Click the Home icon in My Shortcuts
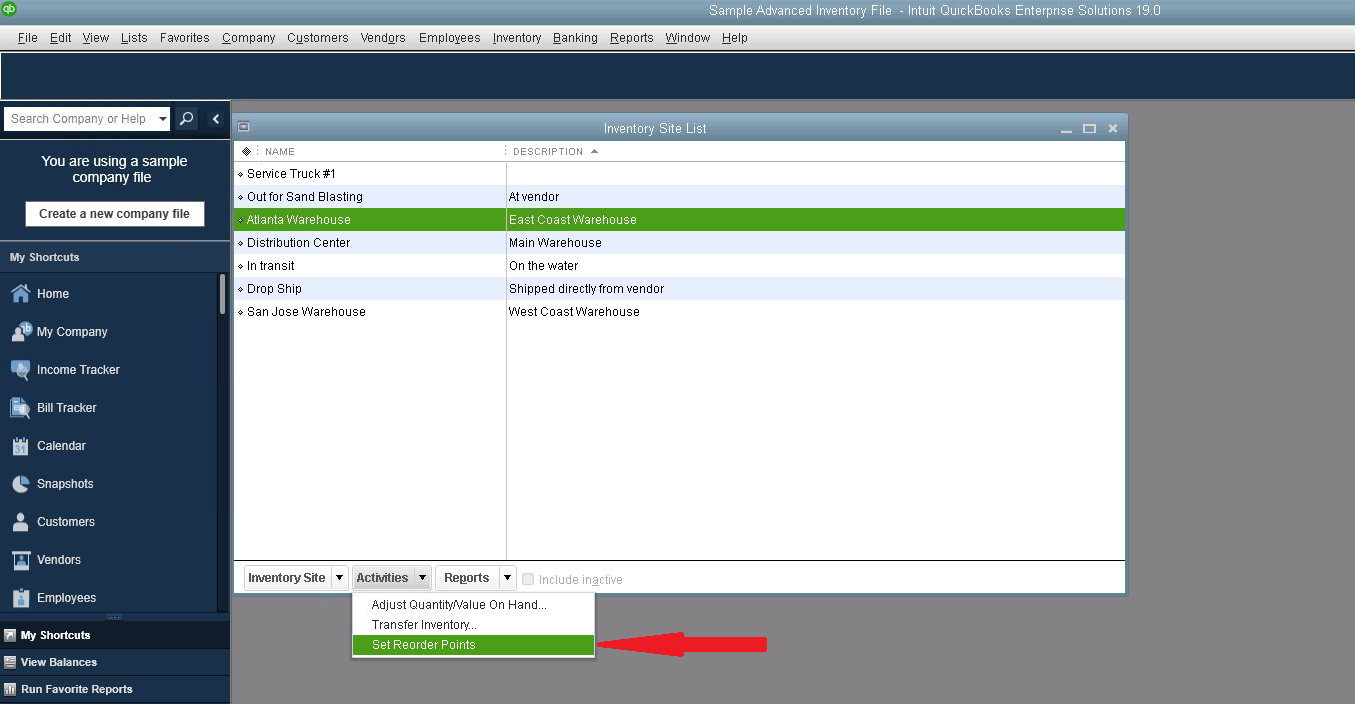Viewport: 1355px width, 704px height. click(x=20, y=294)
